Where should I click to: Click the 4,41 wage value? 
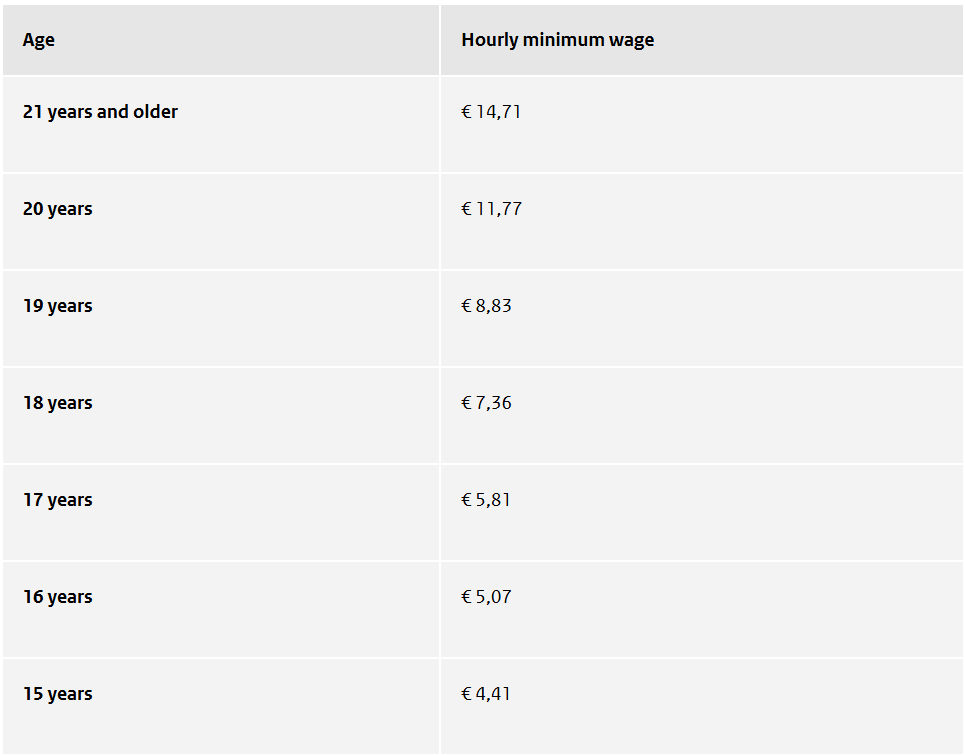[493, 694]
